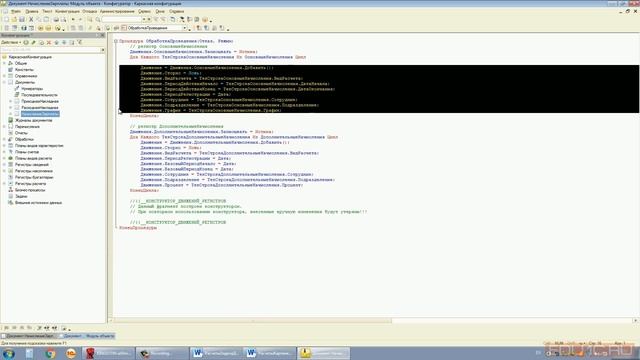Open procedure selector dropdown showing ОбработкаПроведения
Image resolution: width=640 pixels, height=360 pixels.
coord(185,28)
